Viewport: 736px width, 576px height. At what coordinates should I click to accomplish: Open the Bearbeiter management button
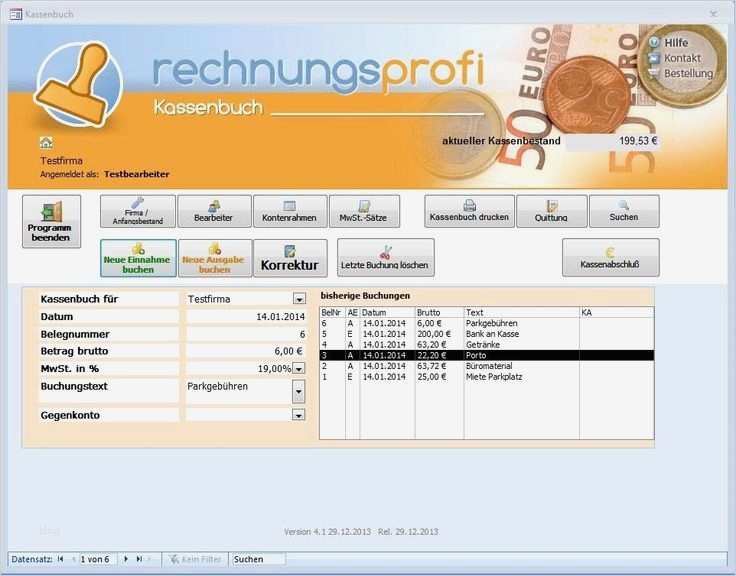click(x=214, y=212)
